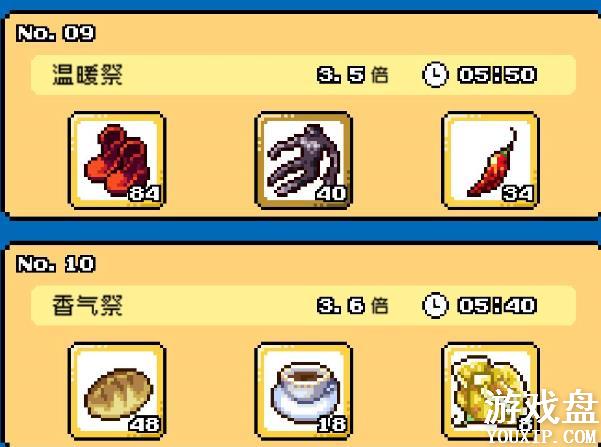Click the No. 09 label
Screen dimensions: 601x447
point(56,33)
